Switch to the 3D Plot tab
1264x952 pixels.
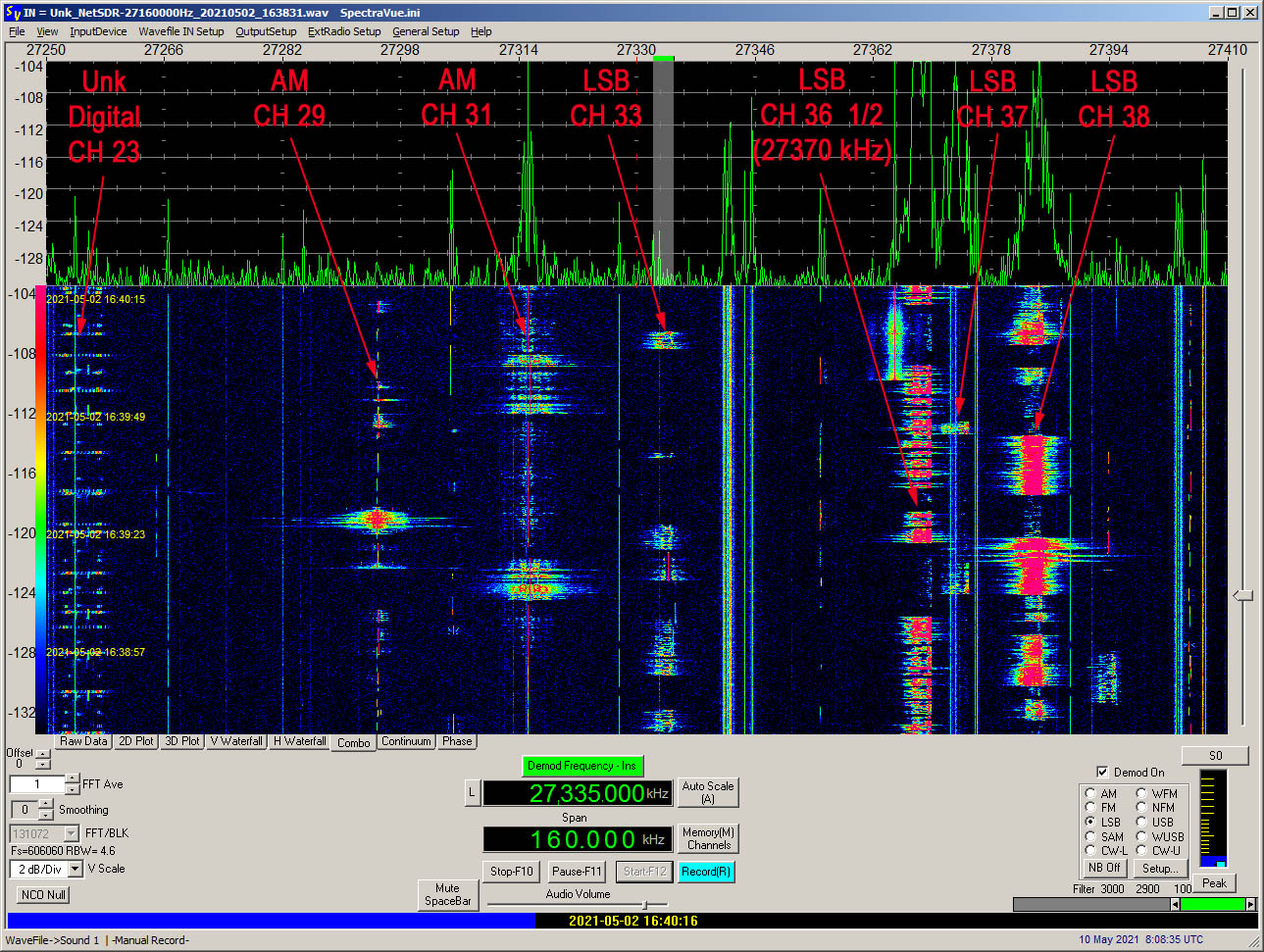click(182, 741)
